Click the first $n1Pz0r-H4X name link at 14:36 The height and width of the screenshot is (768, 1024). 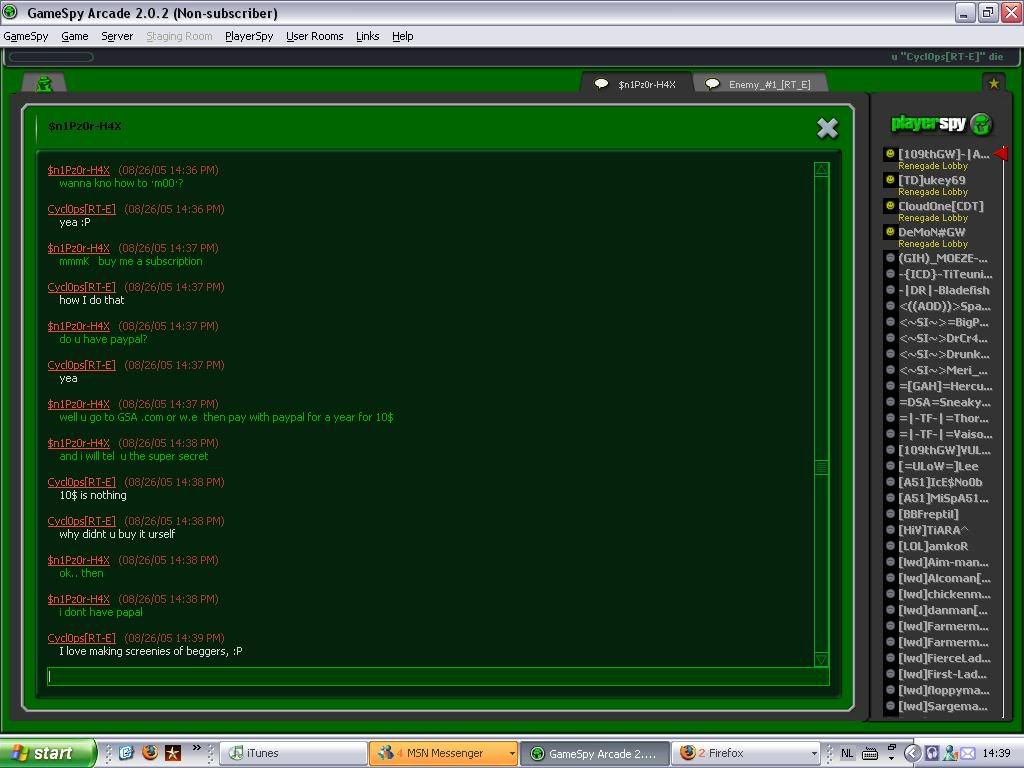(x=78, y=170)
